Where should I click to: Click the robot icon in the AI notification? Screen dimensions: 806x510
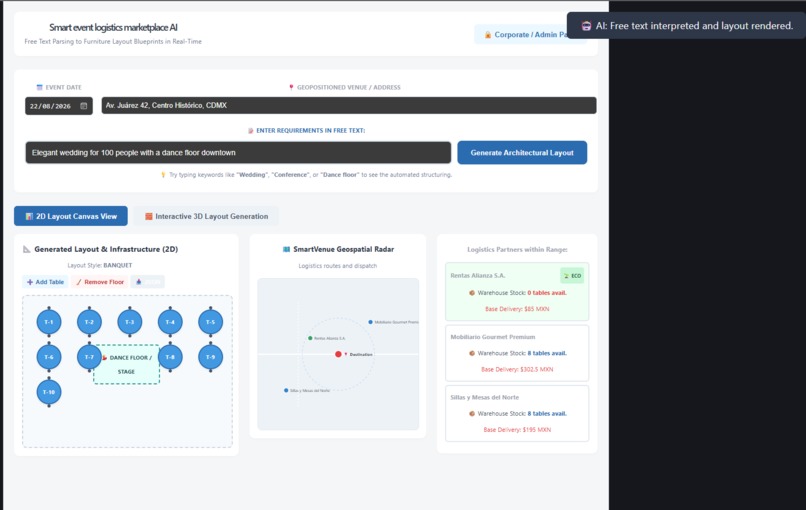tap(586, 26)
